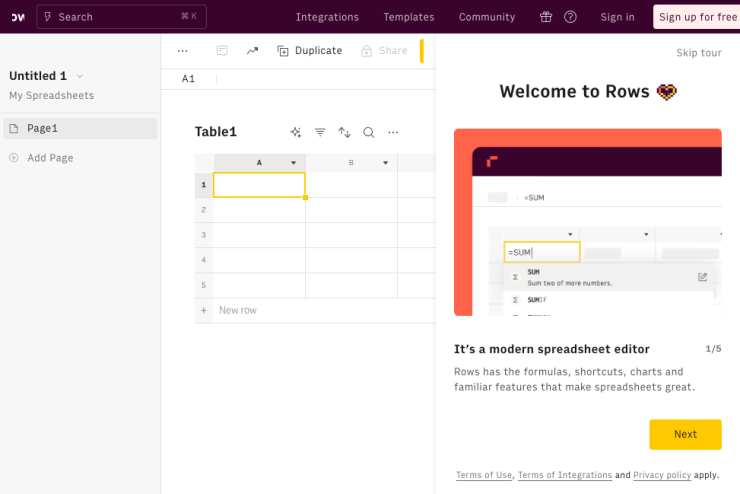Screen dimensions: 740x494
Task: Click the Duplicate button
Action: click(310, 50)
